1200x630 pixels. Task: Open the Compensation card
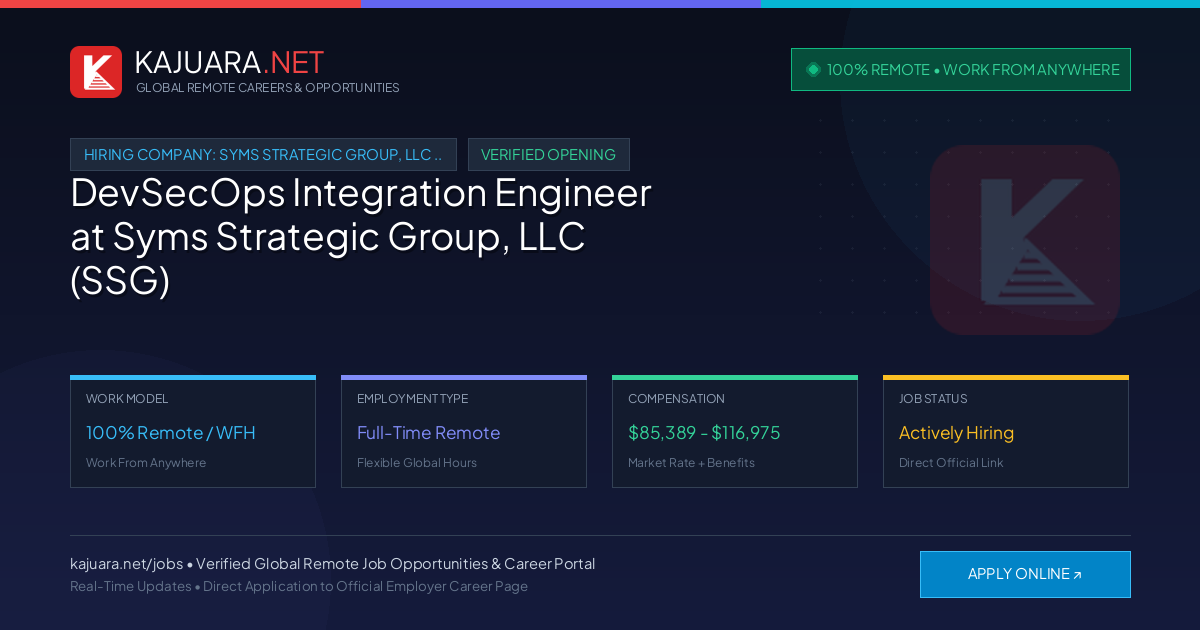click(735, 432)
